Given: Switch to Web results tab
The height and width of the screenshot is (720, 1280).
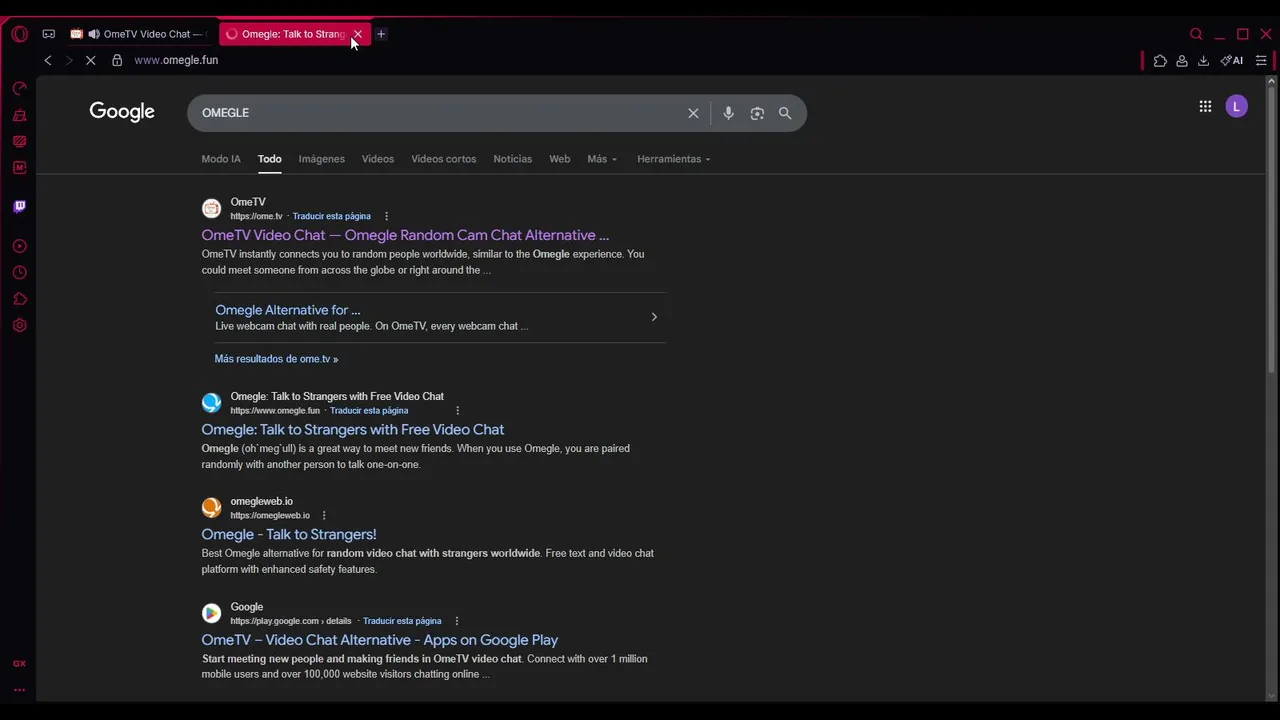Looking at the screenshot, I should 559,159.
